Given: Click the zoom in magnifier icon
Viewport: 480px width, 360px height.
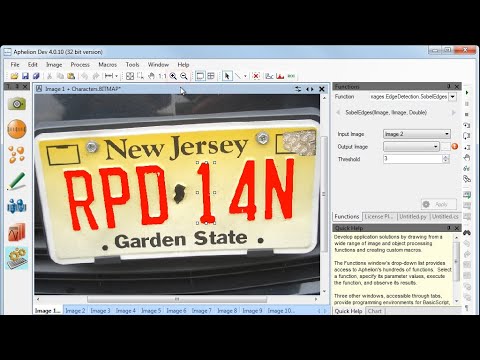Looking at the screenshot, I should coord(173,76).
